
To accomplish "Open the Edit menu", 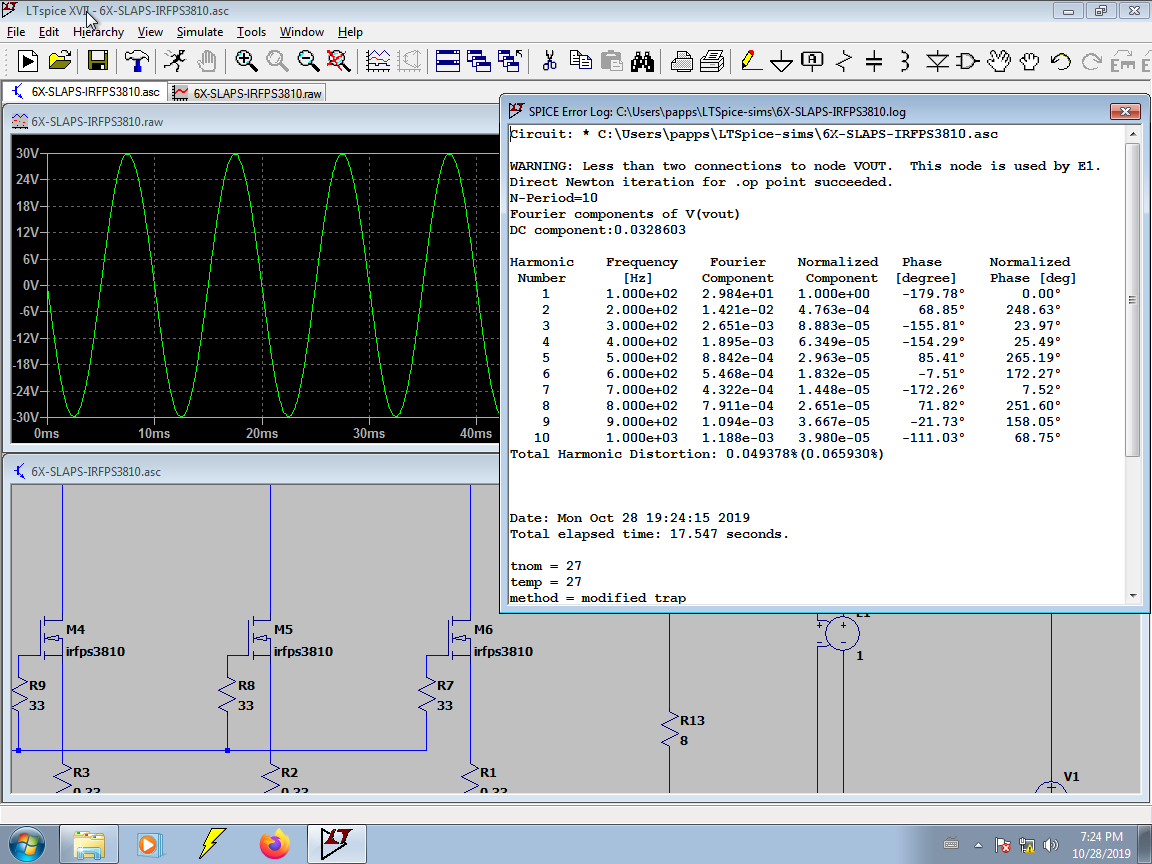I will pos(48,32).
